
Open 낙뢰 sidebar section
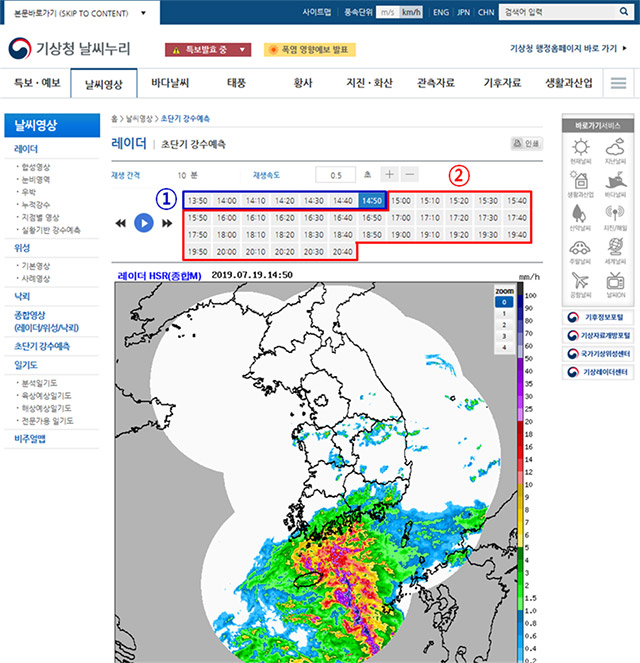(x=22, y=296)
